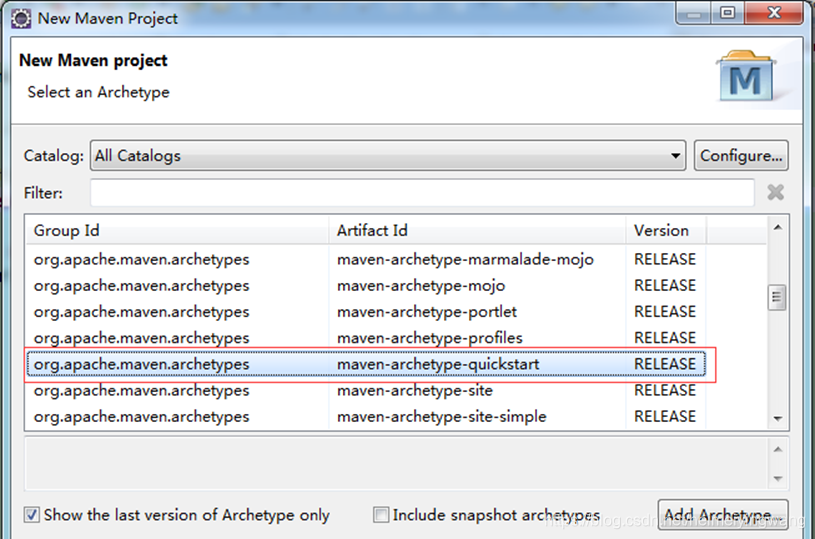Select the maven-archetype-site-simple row

tap(366, 416)
